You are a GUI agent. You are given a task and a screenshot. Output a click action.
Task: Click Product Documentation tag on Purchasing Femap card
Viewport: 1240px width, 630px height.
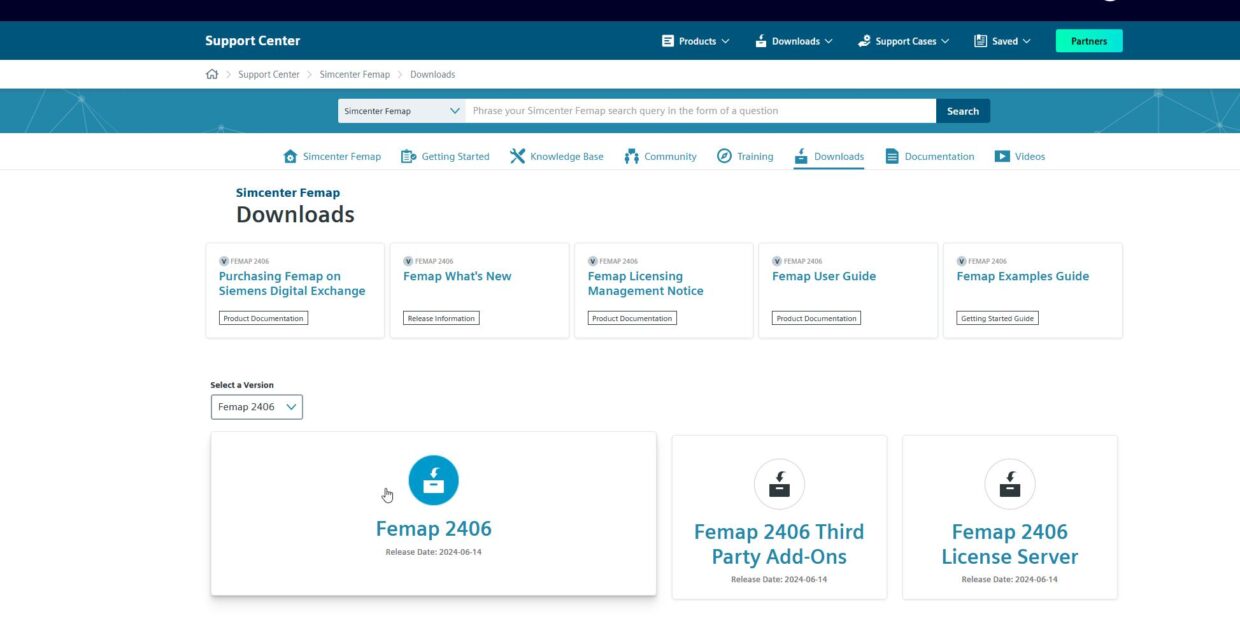pos(264,318)
